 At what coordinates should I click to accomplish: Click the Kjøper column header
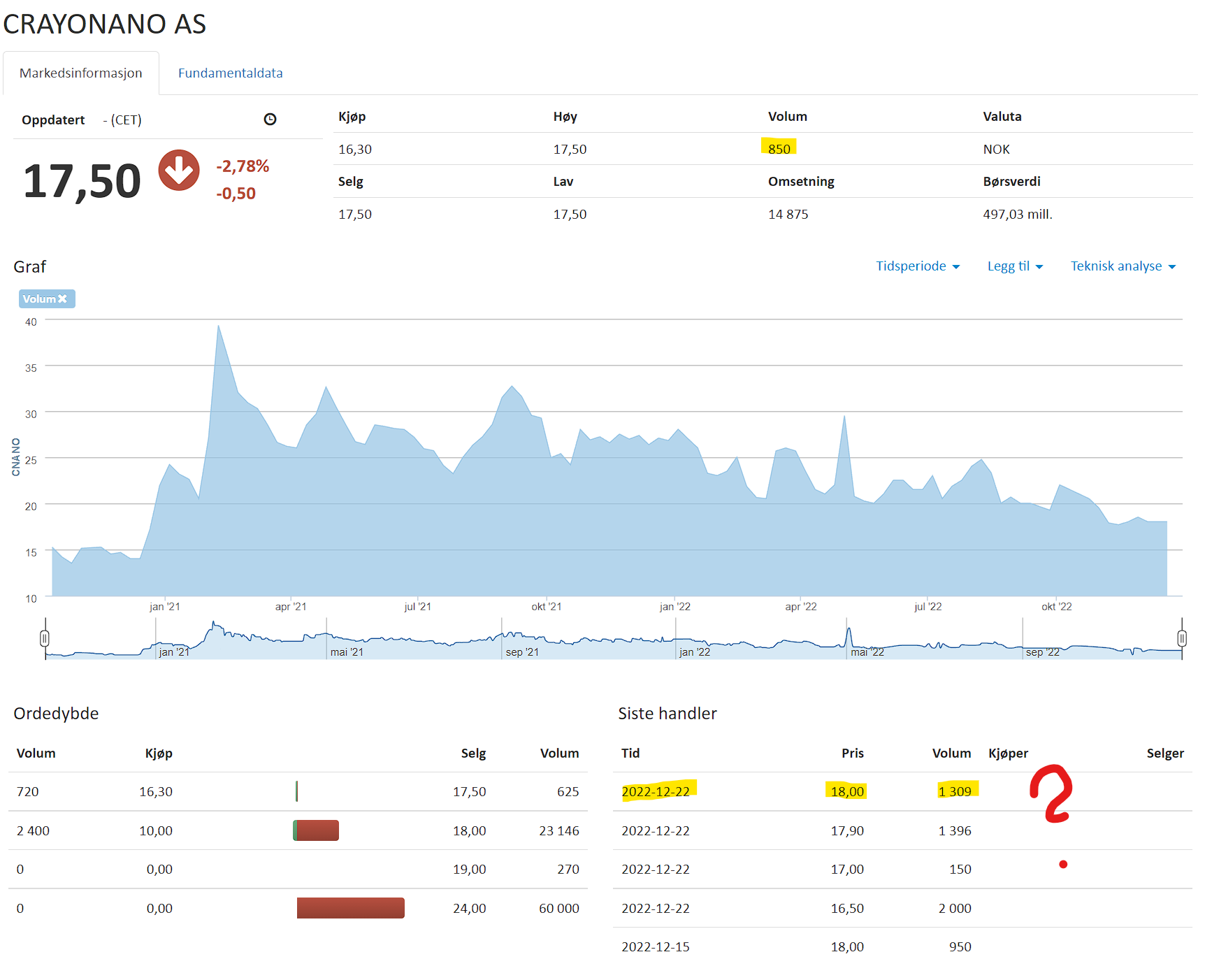[x=1008, y=754]
